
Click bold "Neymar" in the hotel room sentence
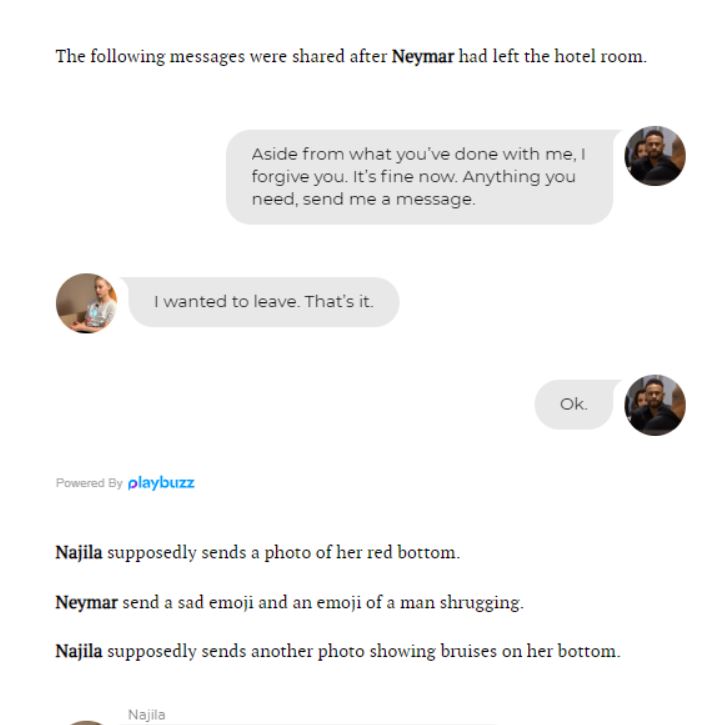click(x=422, y=57)
